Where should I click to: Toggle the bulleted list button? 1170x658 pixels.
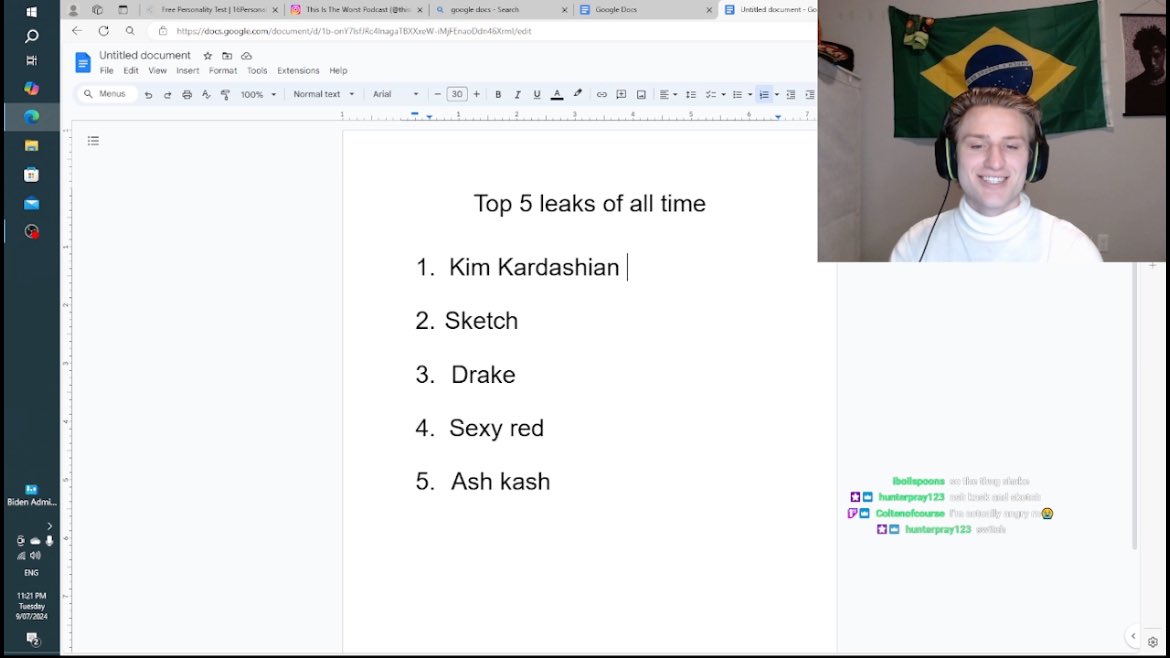pos(737,95)
